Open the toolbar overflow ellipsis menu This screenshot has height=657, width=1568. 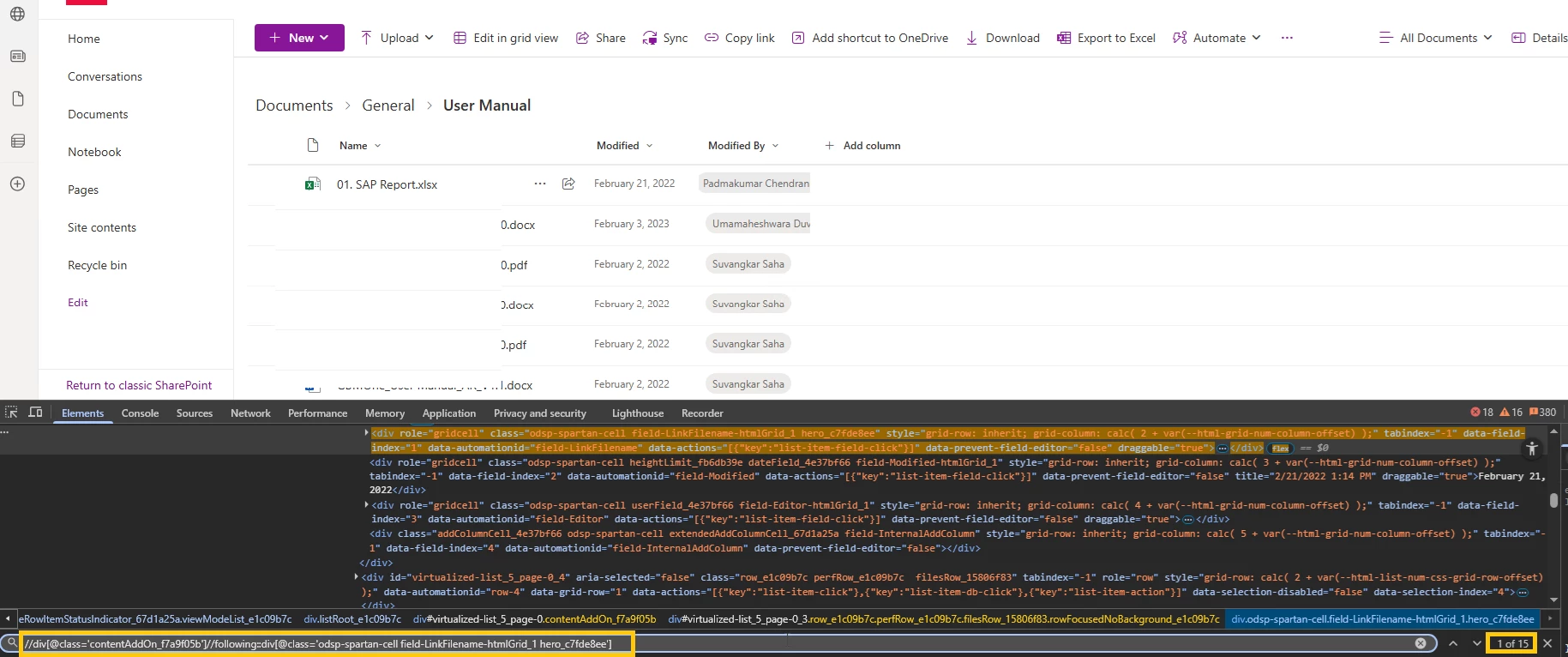coord(1287,38)
